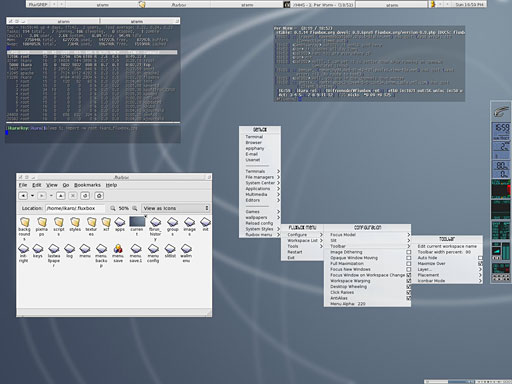The image size is (512, 384).
Task: Go up one directory in the file manager
Action: click(x=61, y=196)
